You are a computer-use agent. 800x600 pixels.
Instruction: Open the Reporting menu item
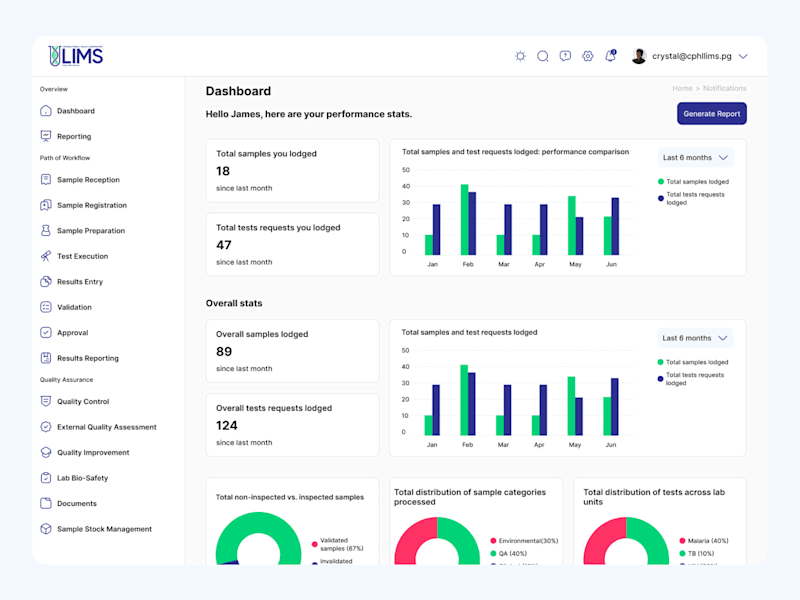[x=74, y=136]
